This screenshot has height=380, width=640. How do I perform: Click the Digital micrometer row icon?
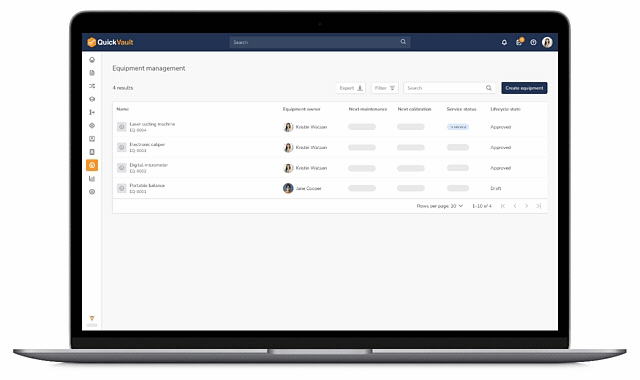(x=122, y=168)
